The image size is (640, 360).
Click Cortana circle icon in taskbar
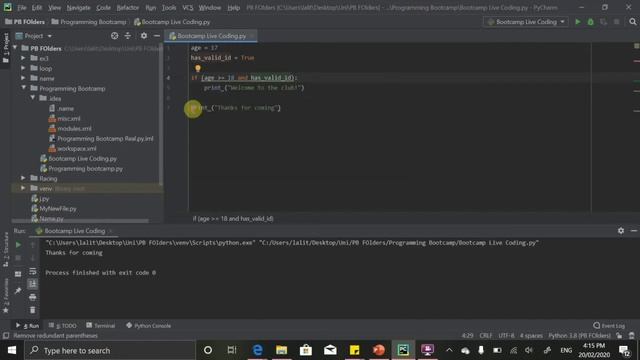[x=208, y=350]
